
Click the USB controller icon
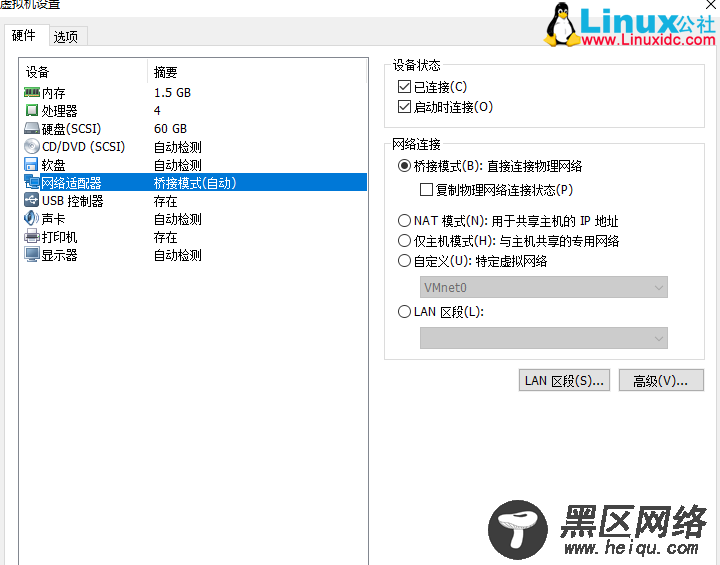31,201
